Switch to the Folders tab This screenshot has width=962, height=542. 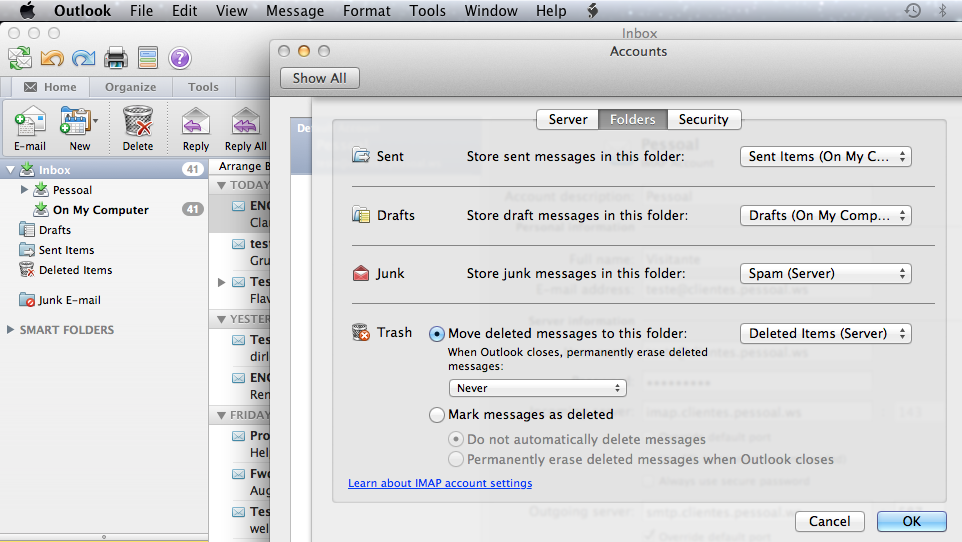(x=633, y=119)
